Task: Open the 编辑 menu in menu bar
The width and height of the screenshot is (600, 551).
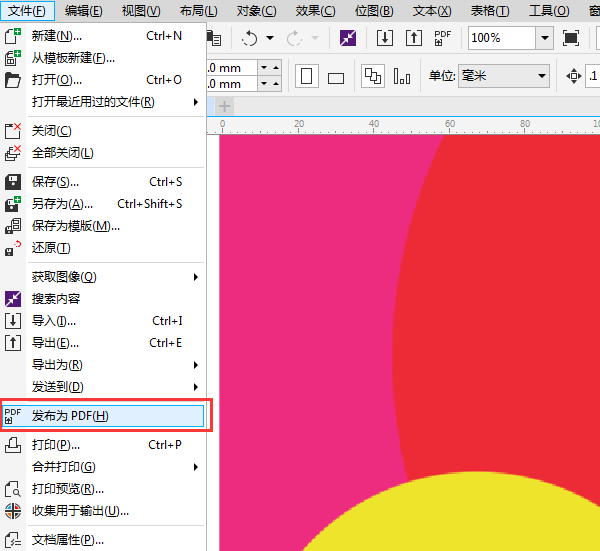Action: [83, 11]
